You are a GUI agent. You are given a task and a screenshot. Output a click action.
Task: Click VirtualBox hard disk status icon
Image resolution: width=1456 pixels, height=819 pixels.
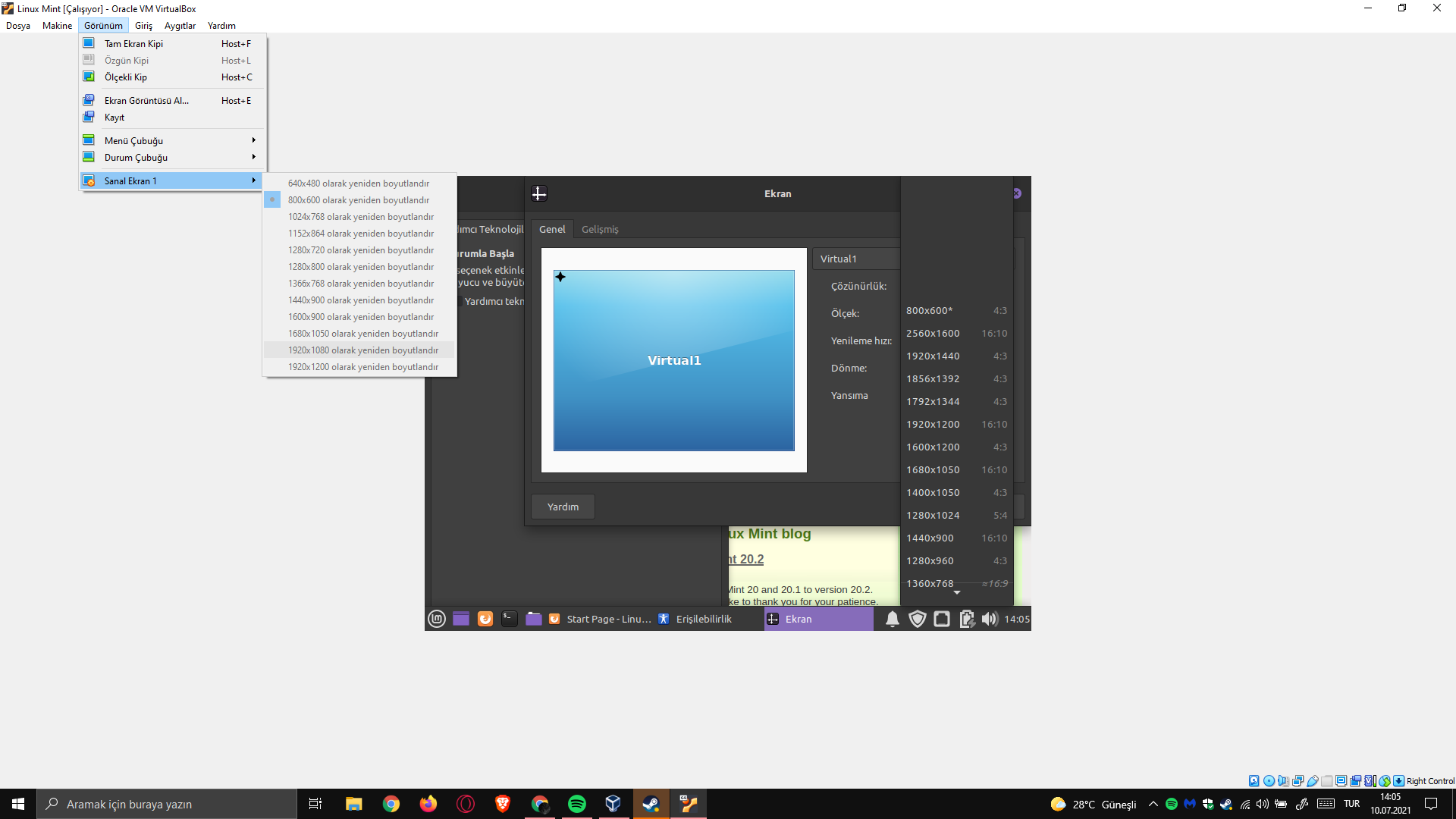[1254, 781]
